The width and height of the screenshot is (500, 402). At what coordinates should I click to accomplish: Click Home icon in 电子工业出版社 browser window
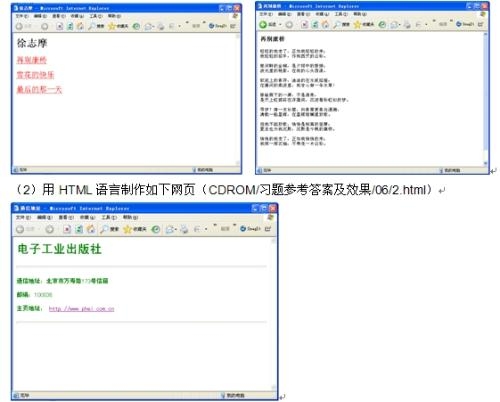[91, 229]
